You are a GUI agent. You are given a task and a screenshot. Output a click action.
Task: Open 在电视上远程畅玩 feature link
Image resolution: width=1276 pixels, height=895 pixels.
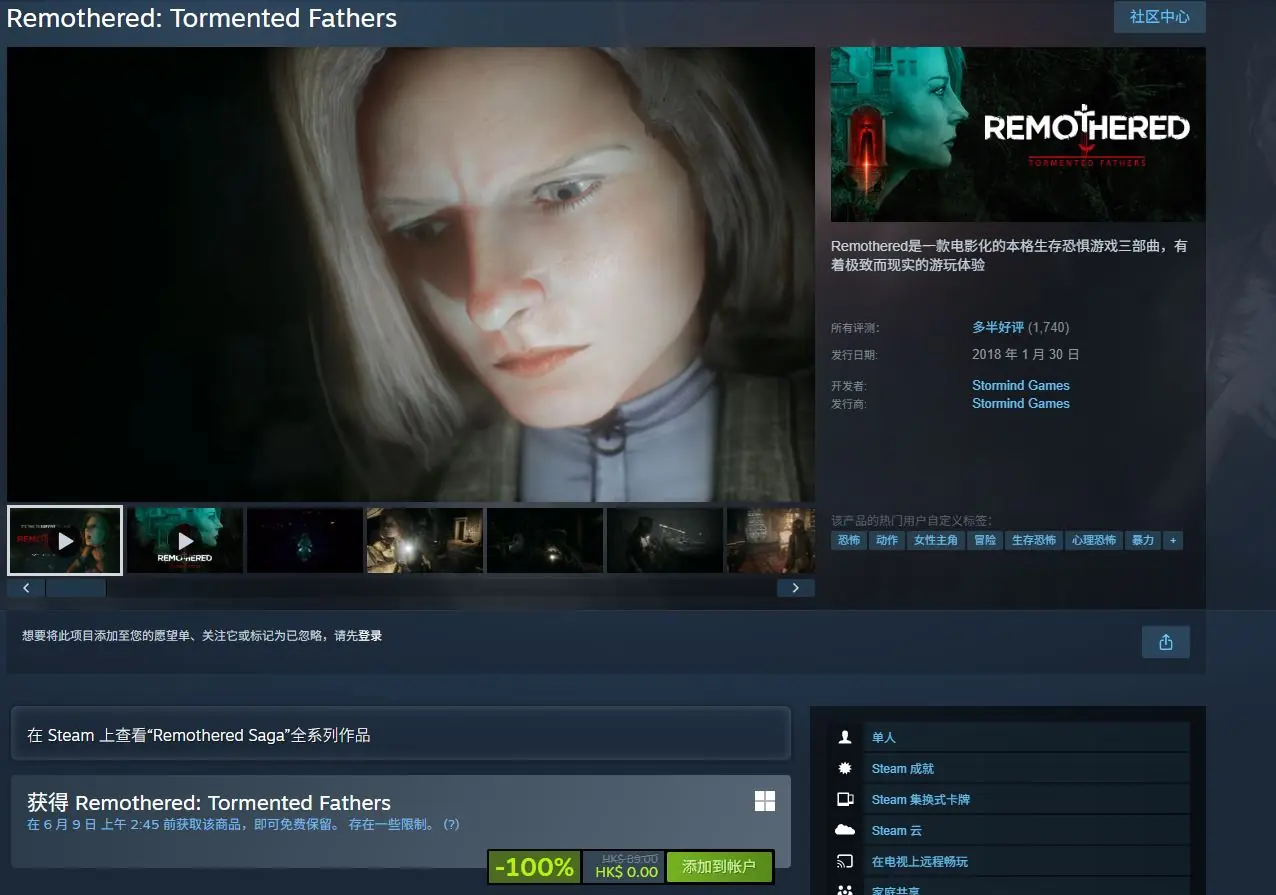pos(920,862)
